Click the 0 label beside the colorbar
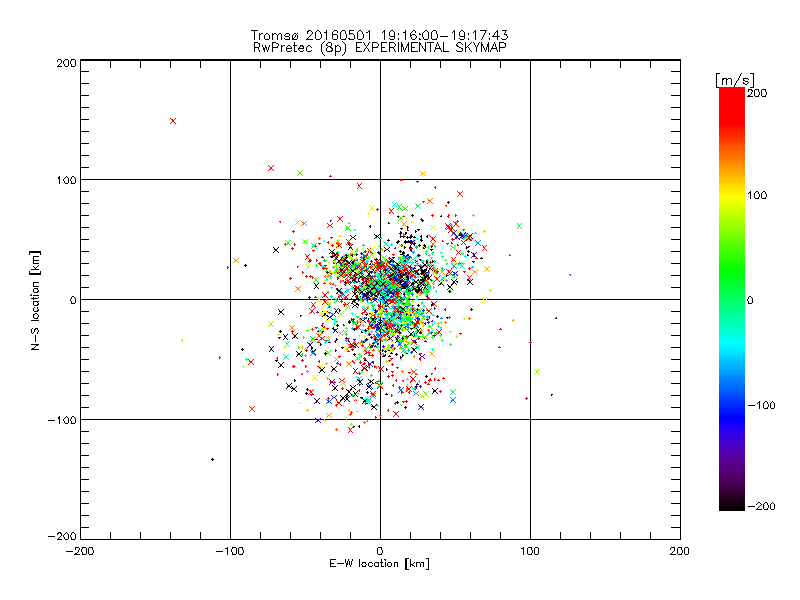Viewport: 800px width, 600px height. 750,301
